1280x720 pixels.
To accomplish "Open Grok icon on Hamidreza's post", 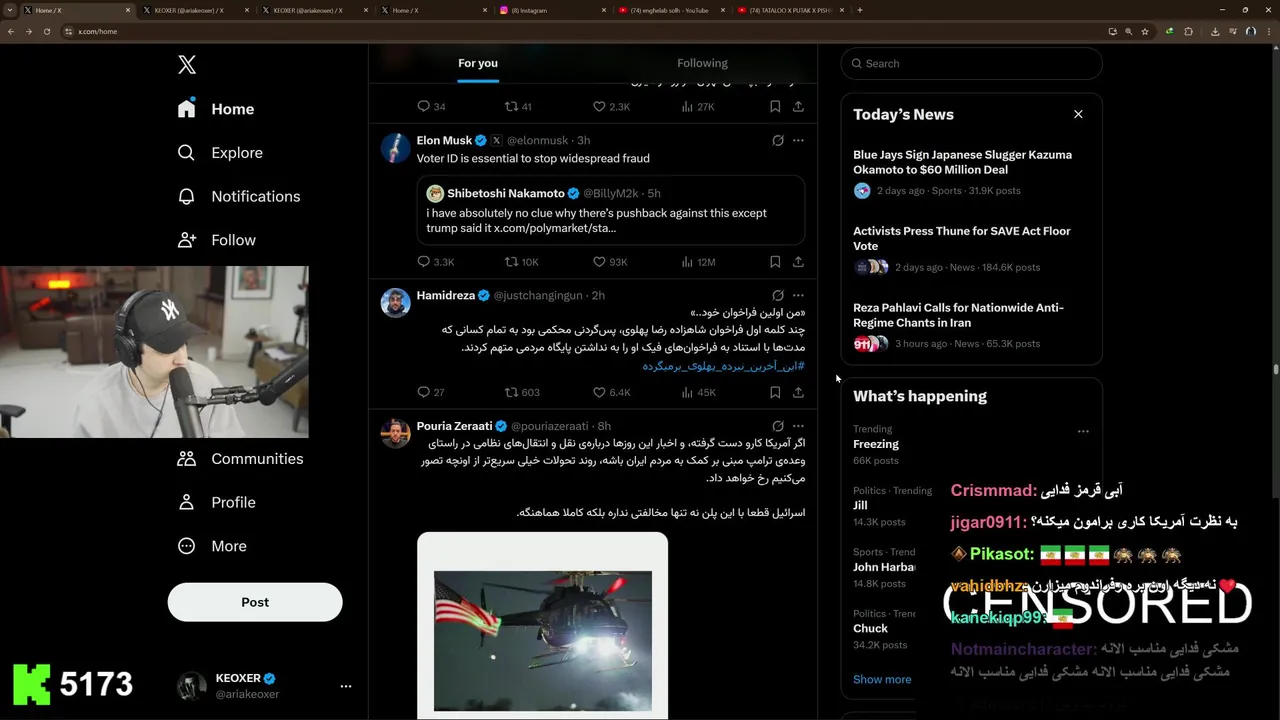I will pyautogui.click(x=778, y=296).
